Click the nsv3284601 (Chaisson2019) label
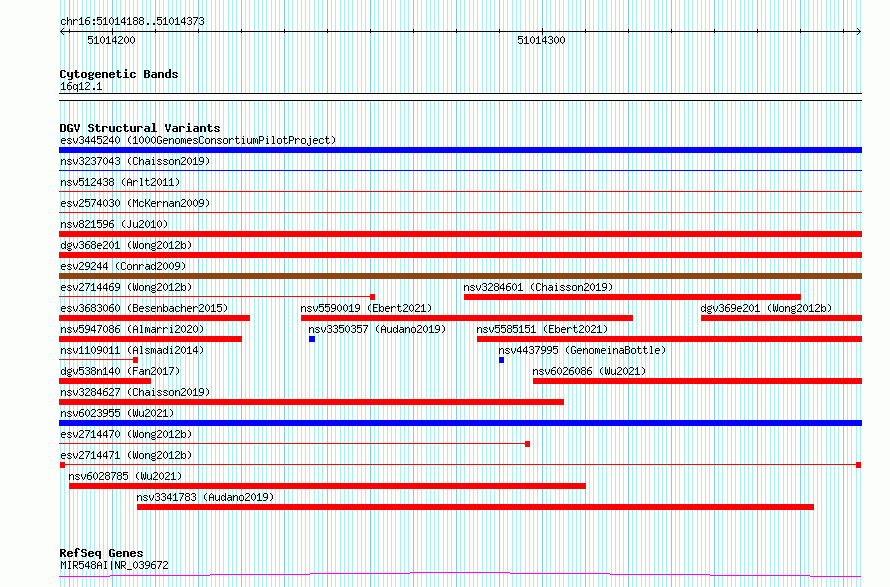The width and height of the screenshot is (890, 587). click(x=538, y=287)
